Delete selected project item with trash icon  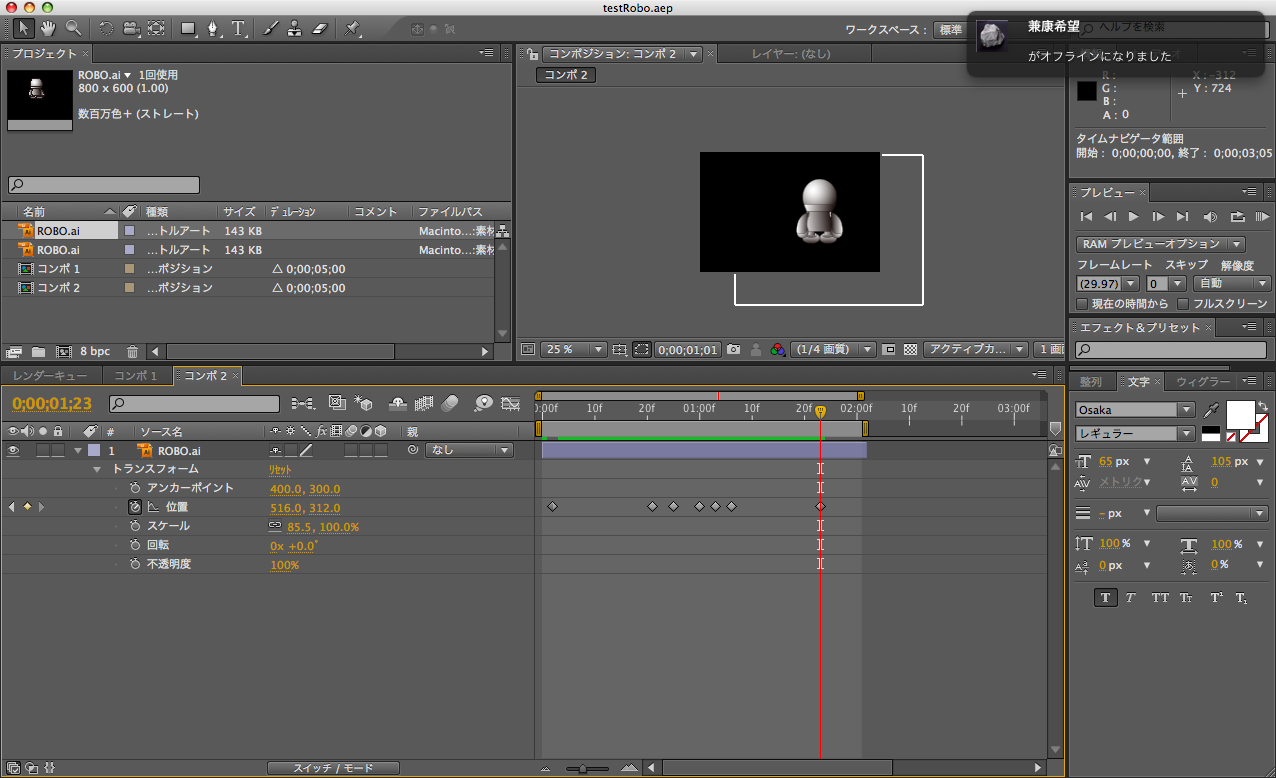point(132,352)
